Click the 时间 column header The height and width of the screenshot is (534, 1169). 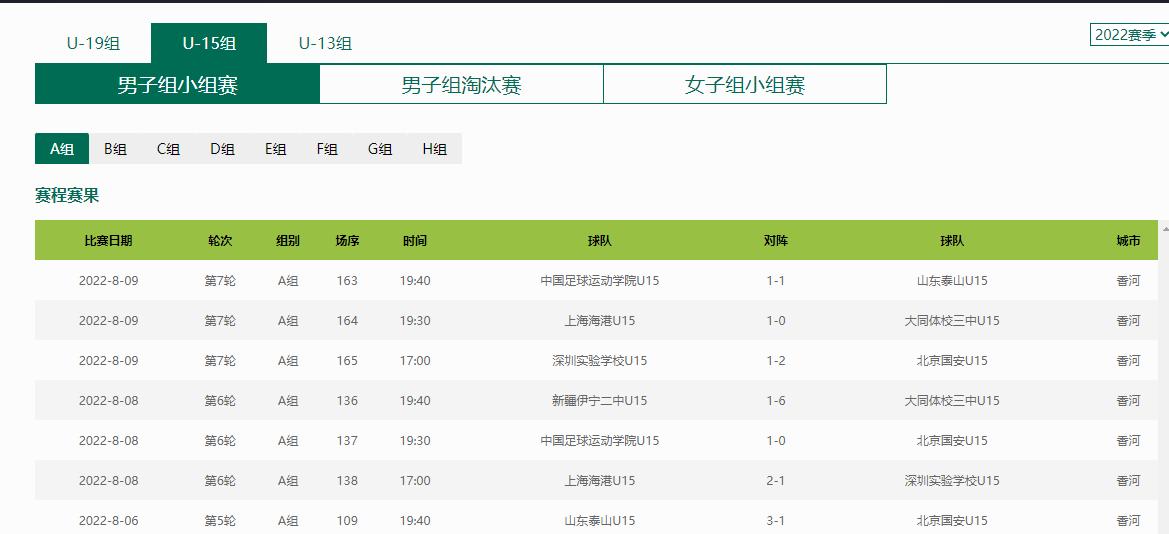(415, 241)
